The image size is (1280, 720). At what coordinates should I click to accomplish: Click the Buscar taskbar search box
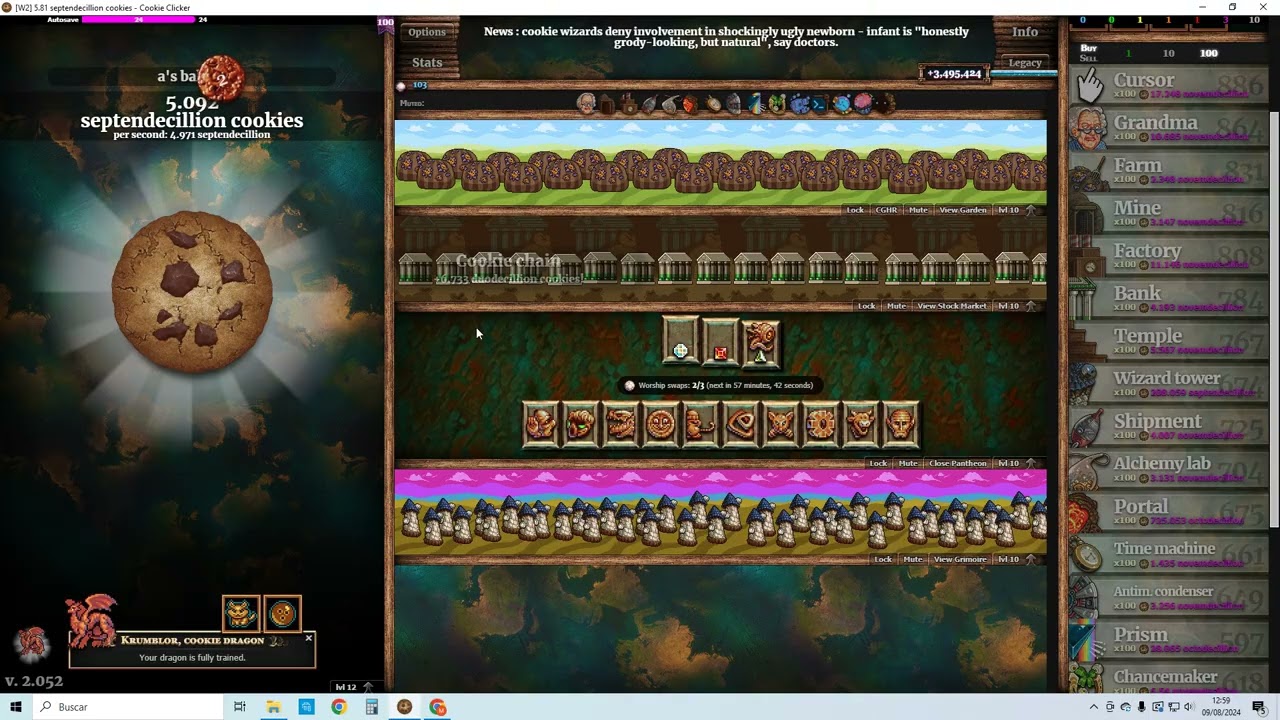127,707
